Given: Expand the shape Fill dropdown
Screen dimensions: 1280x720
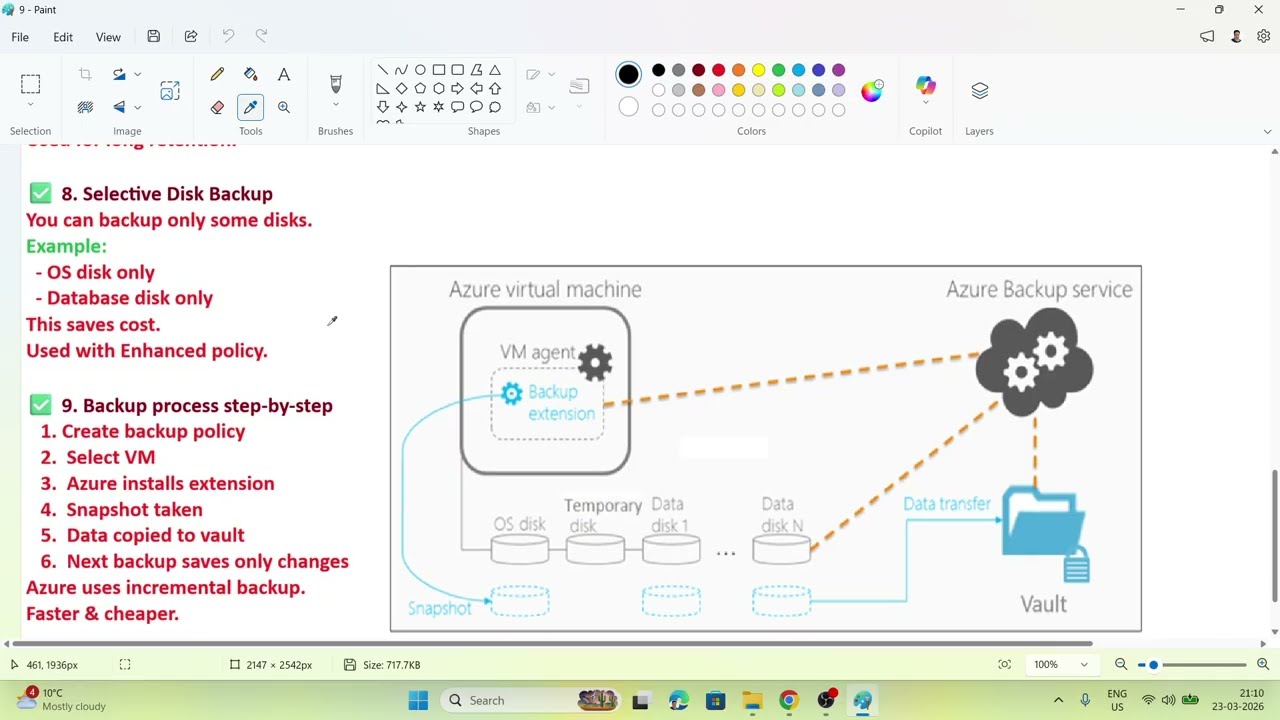Looking at the screenshot, I should pos(551,107).
